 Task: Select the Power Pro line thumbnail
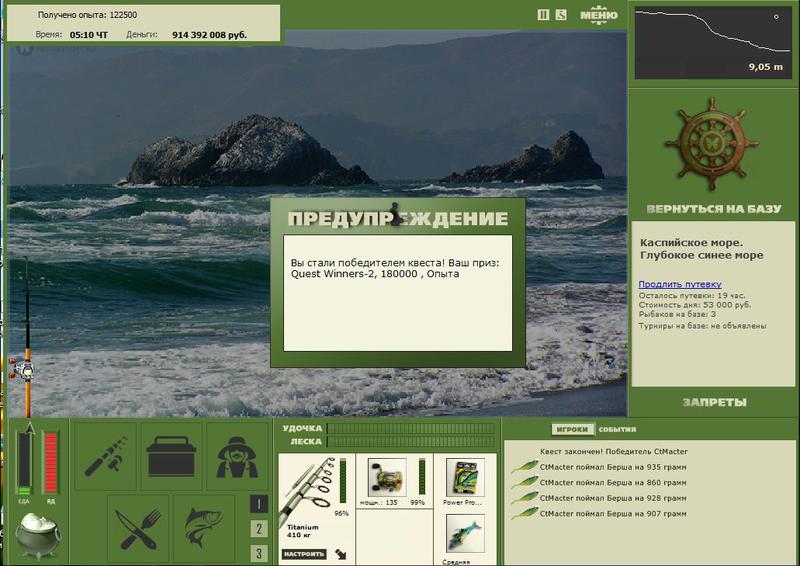click(x=465, y=477)
